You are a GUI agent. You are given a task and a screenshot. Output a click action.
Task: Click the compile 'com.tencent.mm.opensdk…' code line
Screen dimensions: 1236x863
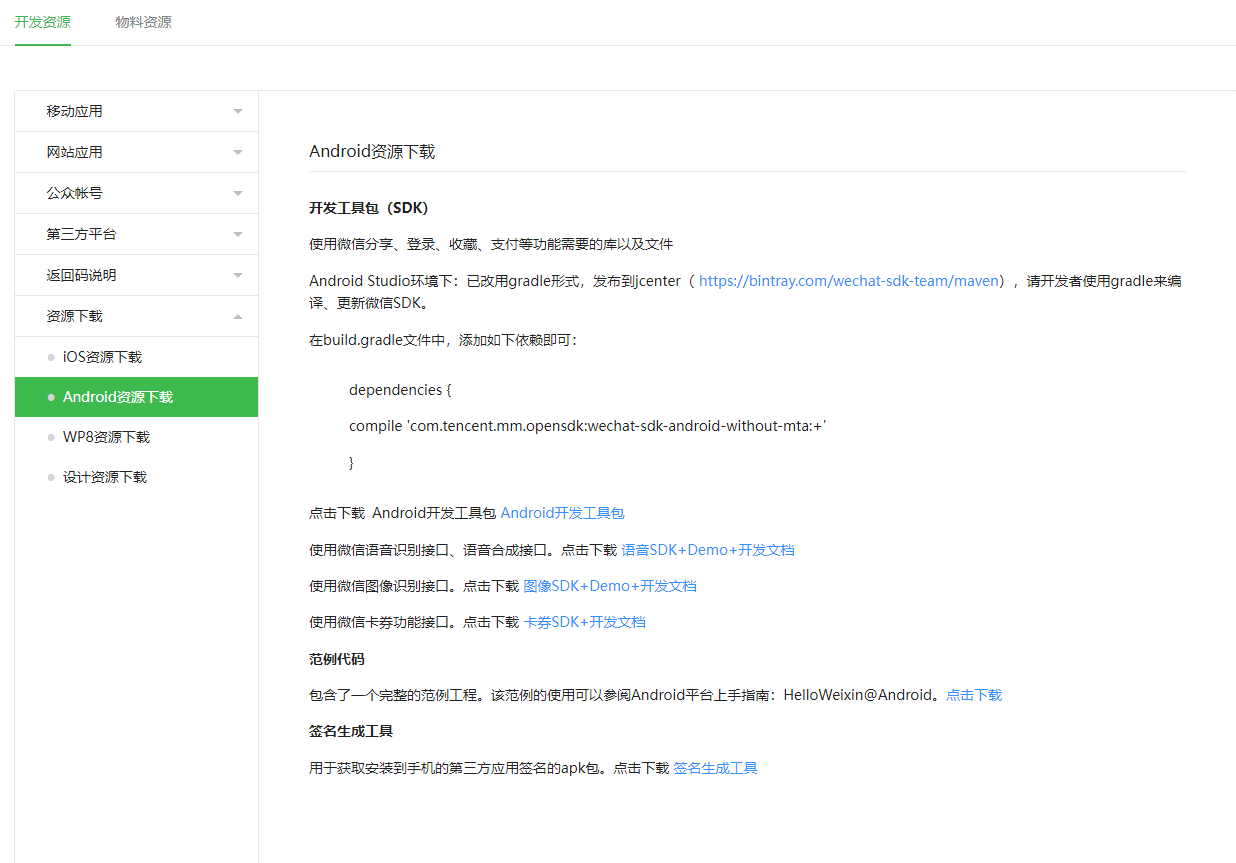[588, 426]
